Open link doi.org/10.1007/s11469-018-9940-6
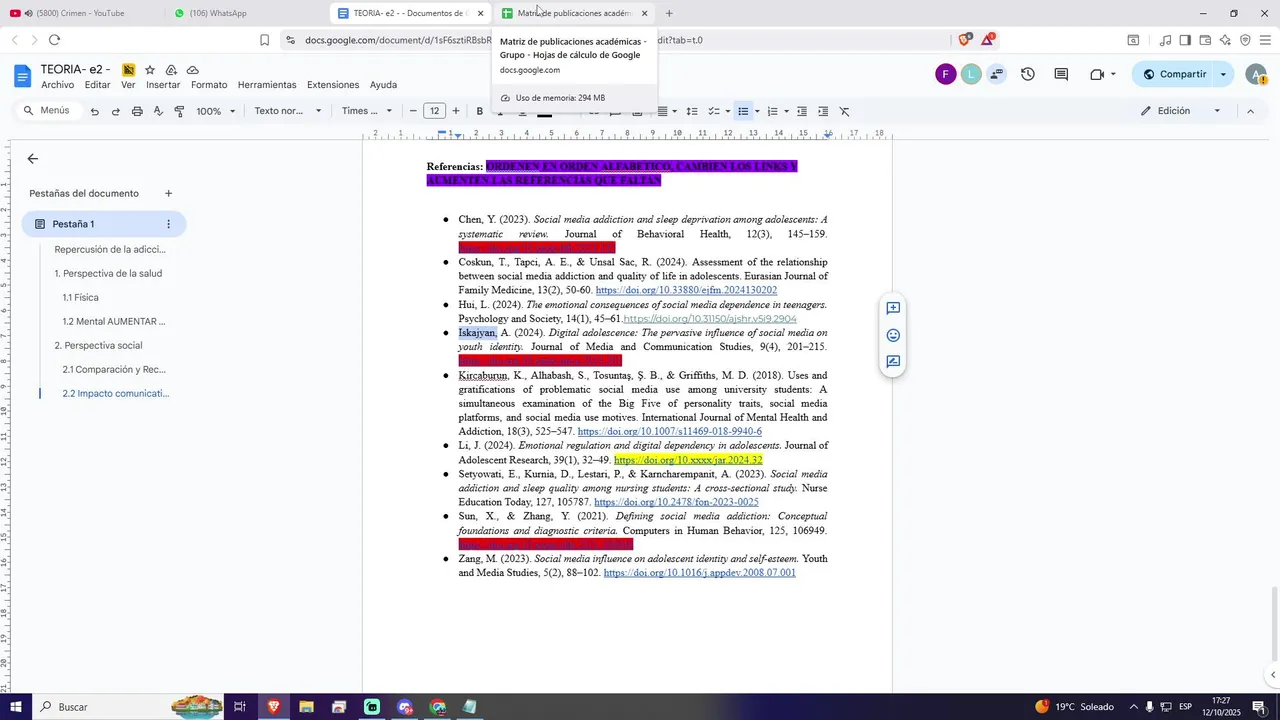The height and width of the screenshot is (720, 1280). [x=670, y=432]
